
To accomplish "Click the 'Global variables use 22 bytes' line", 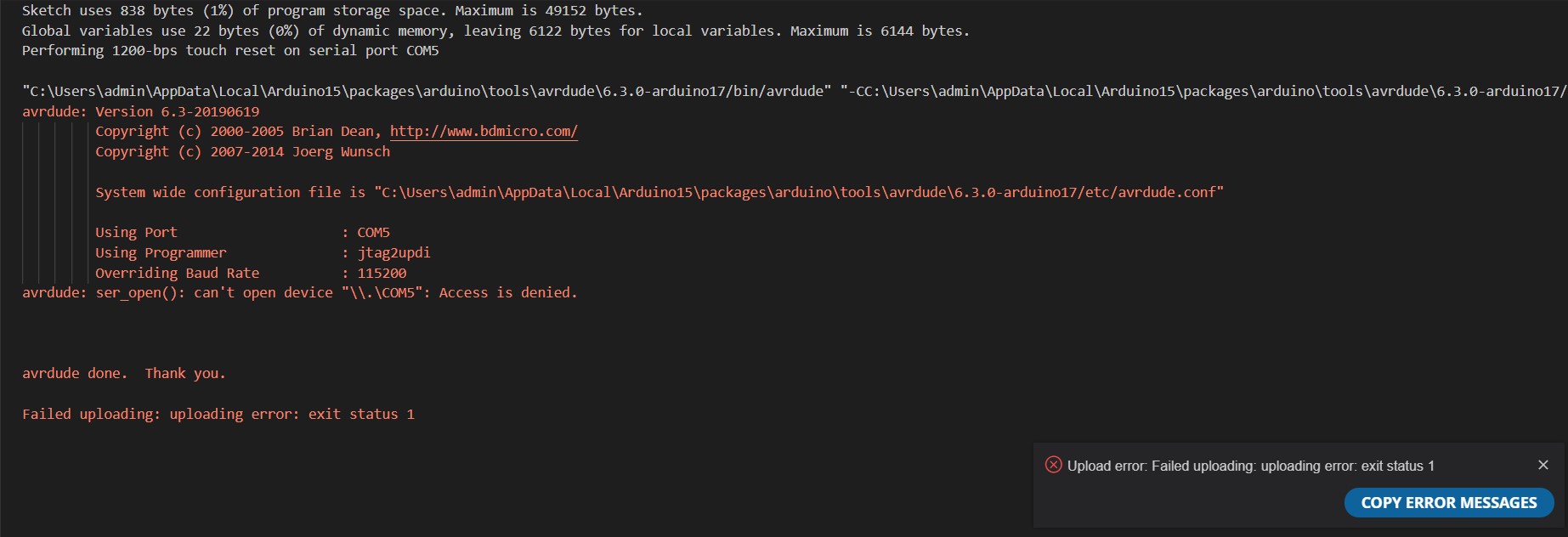I will [495, 31].
